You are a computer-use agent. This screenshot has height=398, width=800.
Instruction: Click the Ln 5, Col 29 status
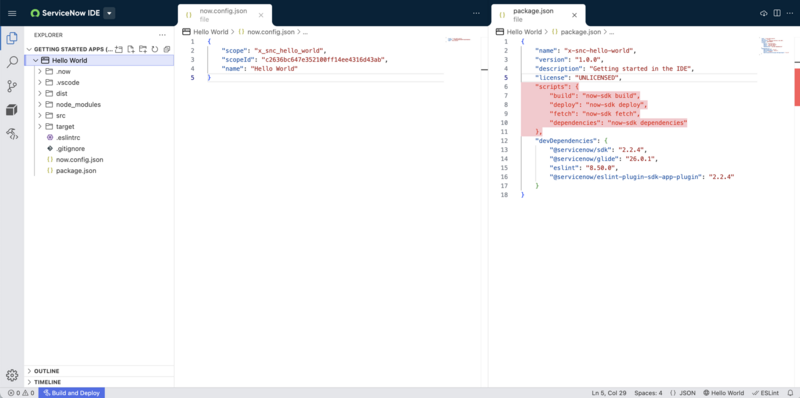pos(609,393)
